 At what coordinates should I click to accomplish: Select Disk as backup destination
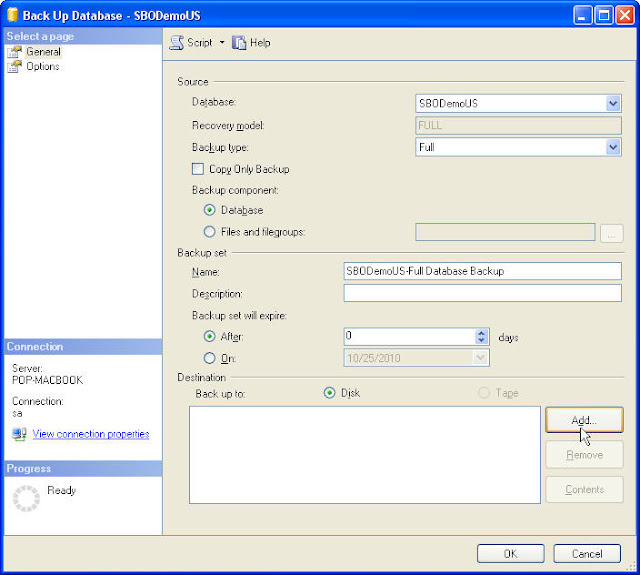[x=329, y=393]
